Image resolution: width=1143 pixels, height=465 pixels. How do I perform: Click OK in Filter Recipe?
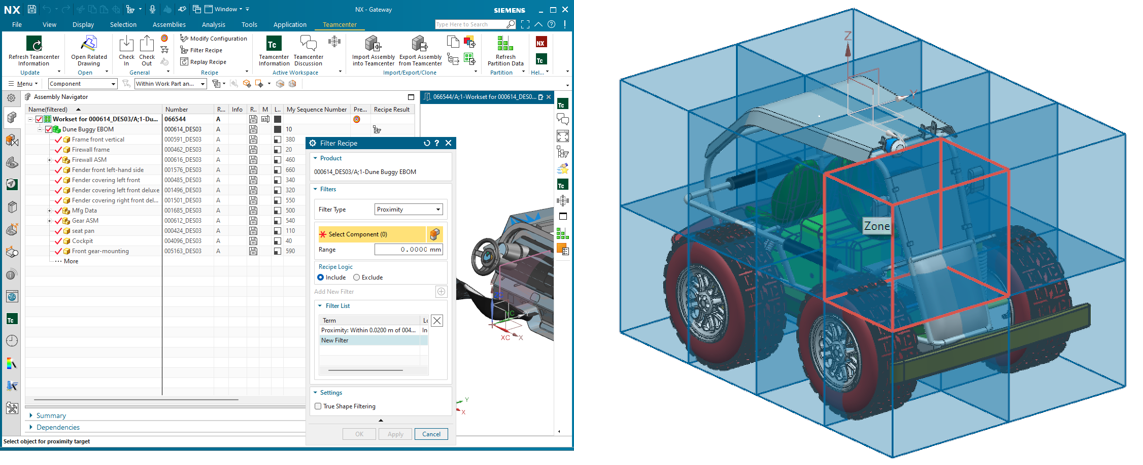359,434
